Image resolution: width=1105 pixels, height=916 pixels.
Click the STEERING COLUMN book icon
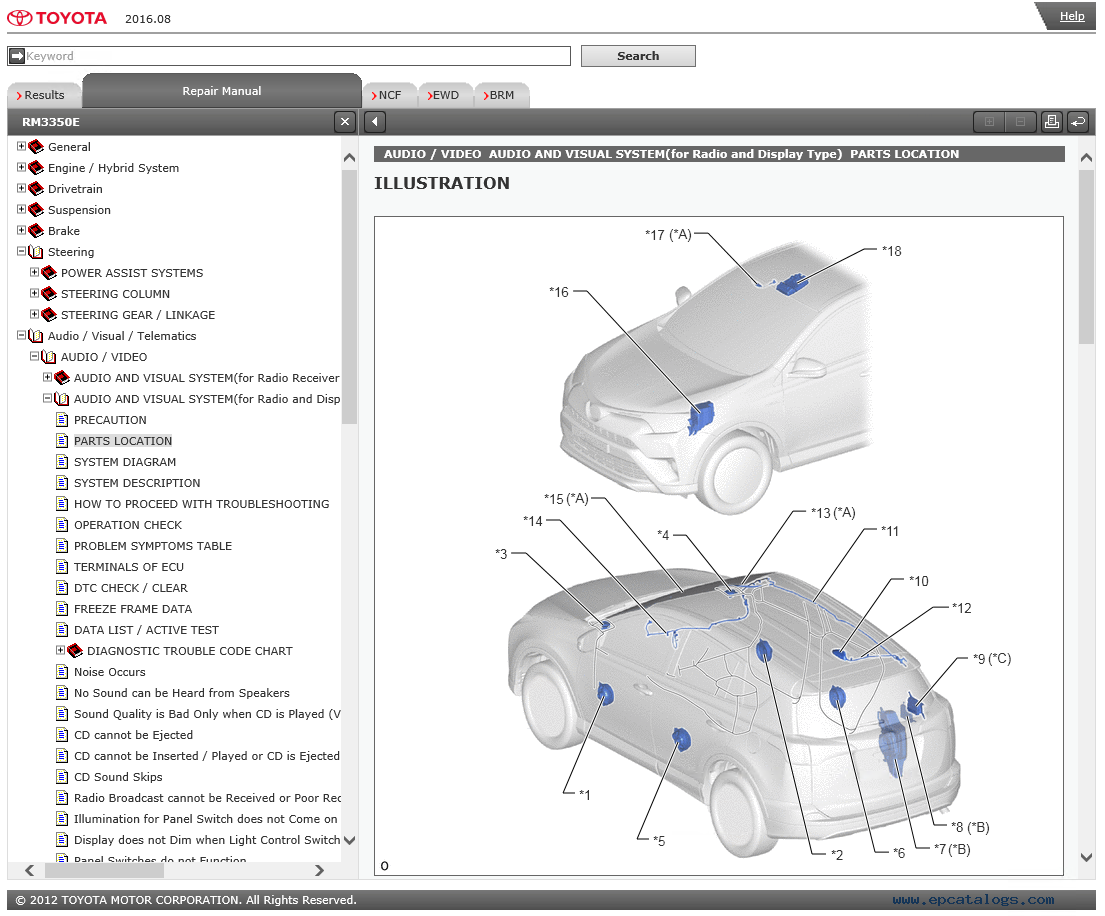click(x=49, y=294)
